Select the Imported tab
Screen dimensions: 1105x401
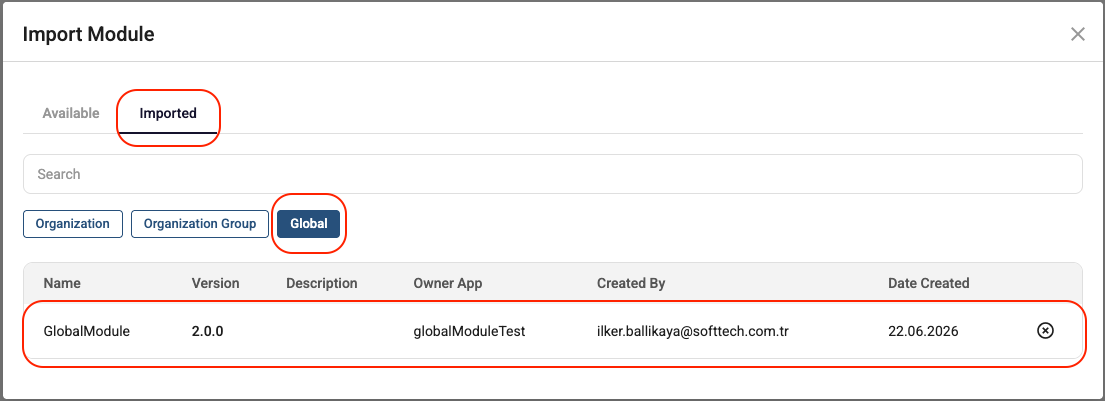pyautogui.click(x=168, y=113)
